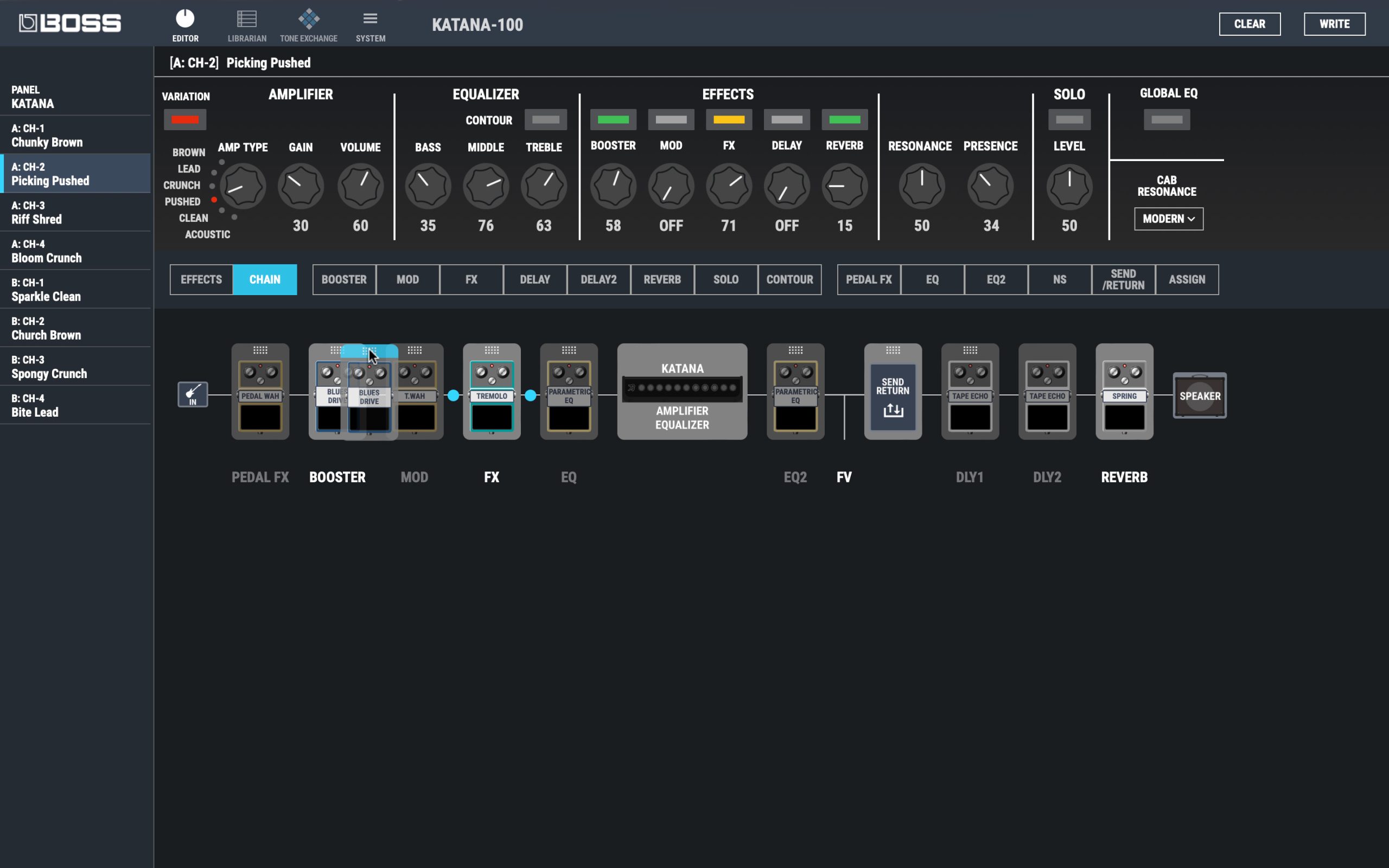Select the Panel Katana entry
1389x868 pixels.
(x=75, y=97)
